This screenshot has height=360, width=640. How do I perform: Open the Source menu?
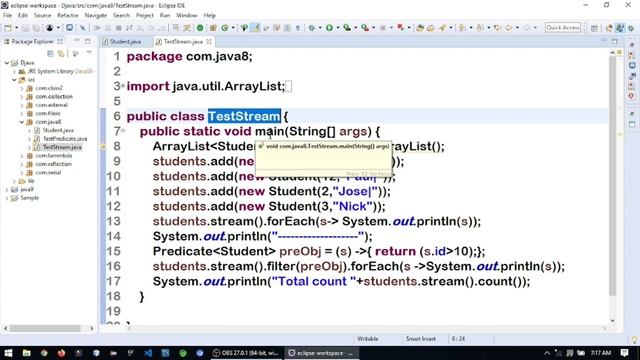pos(42,16)
